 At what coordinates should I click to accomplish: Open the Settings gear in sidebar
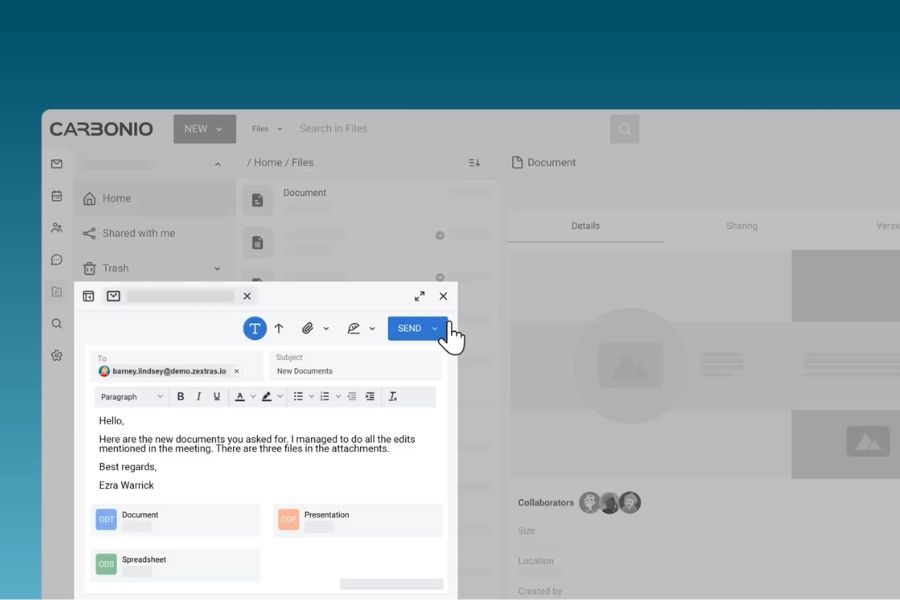pos(56,355)
